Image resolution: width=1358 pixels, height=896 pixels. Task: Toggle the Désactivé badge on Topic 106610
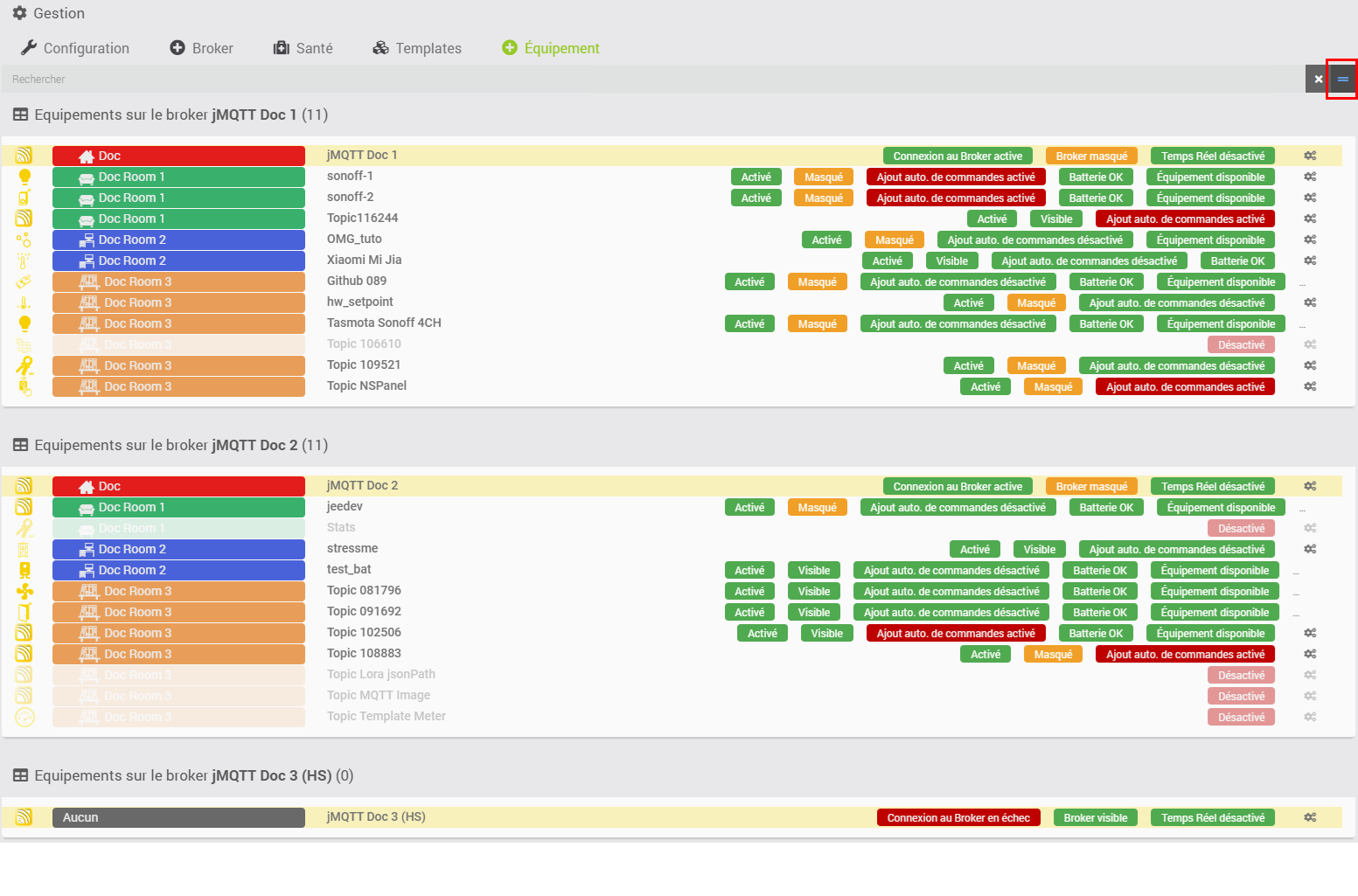(x=1241, y=345)
